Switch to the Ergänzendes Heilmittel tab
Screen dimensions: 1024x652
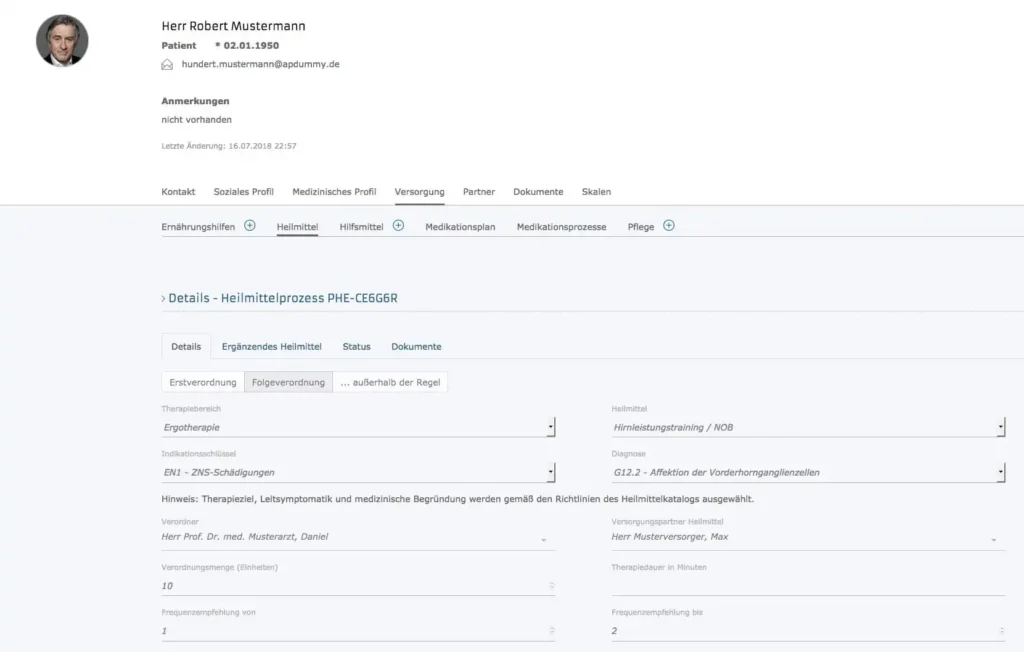pyautogui.click(x=271, y=347)
